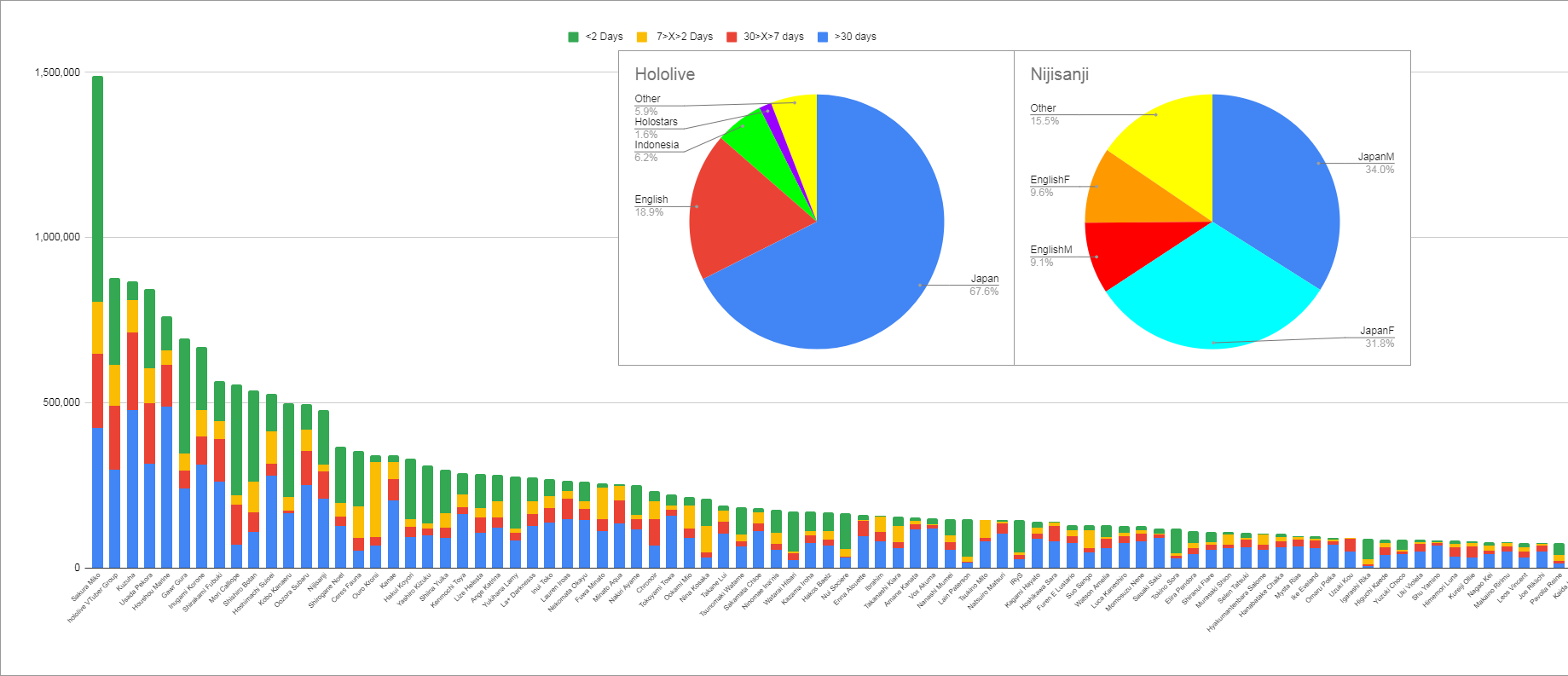Select the '>30 days' legend label
1568x676 pixels.
tap(855, 37)
